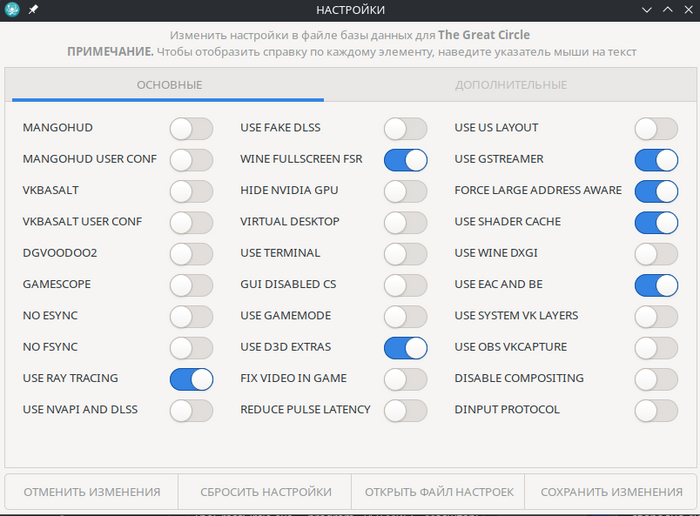This screenshot has height=516, width=700.
Task: Enable the MANGOHUD toggle
Action: click(191, 128)
